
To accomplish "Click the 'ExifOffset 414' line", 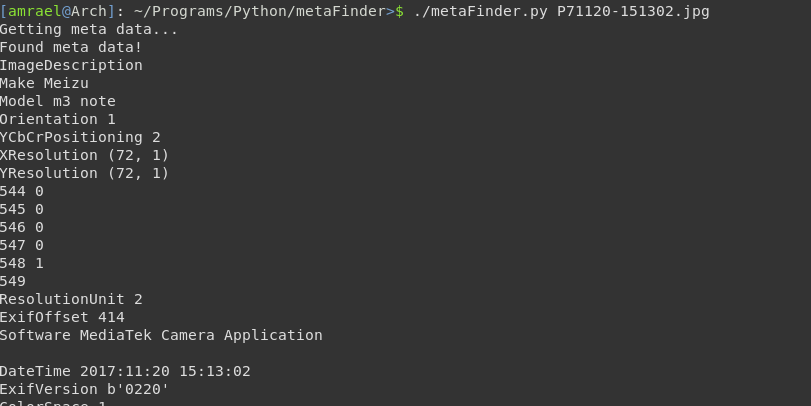I will (62, 317).
